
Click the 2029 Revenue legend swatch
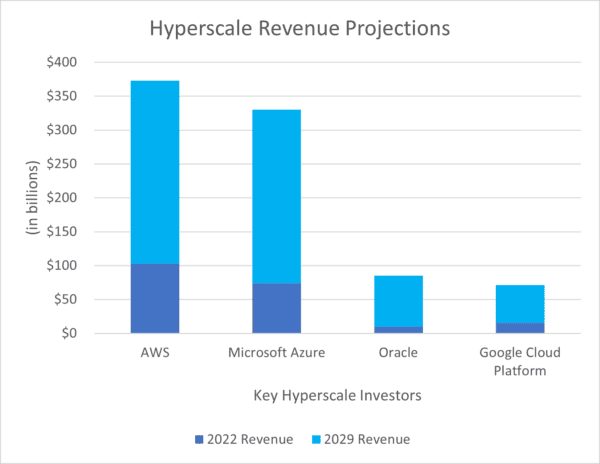pos(316,440)
